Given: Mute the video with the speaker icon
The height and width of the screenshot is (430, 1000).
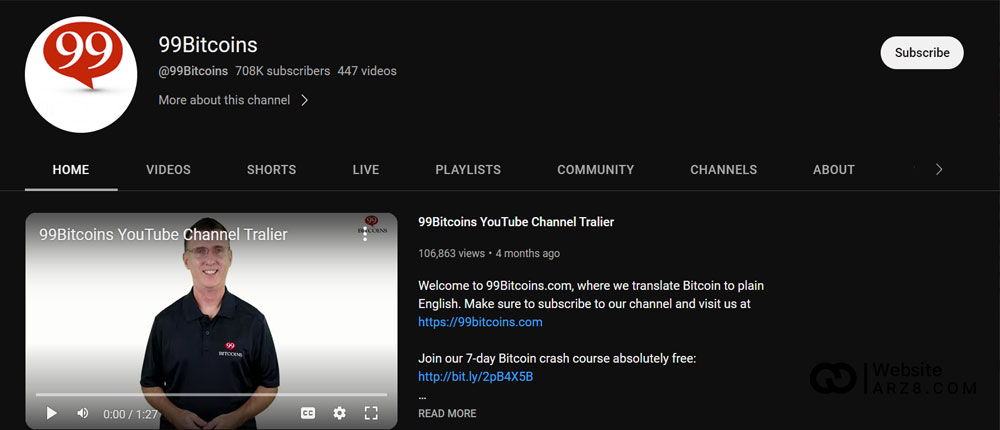Looking at the screenshot, I should pyautogui.click(x=83, y=413).
